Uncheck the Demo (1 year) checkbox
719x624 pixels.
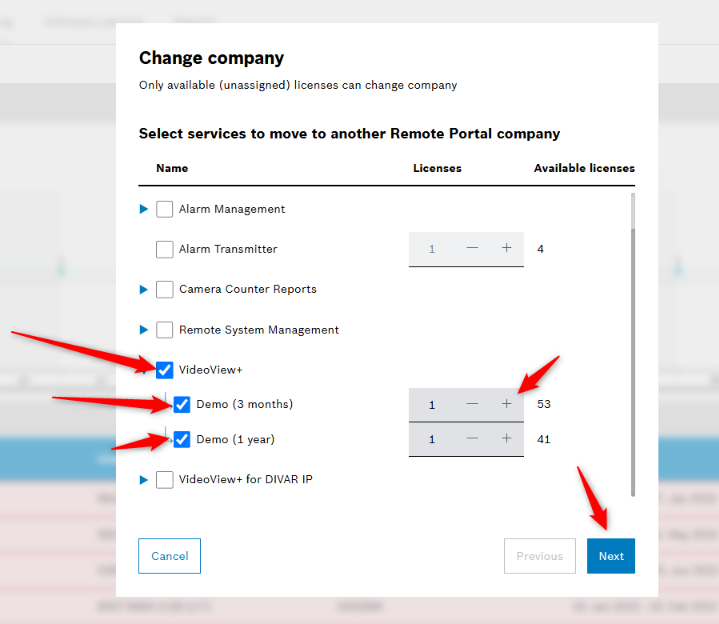coord(182,439)
